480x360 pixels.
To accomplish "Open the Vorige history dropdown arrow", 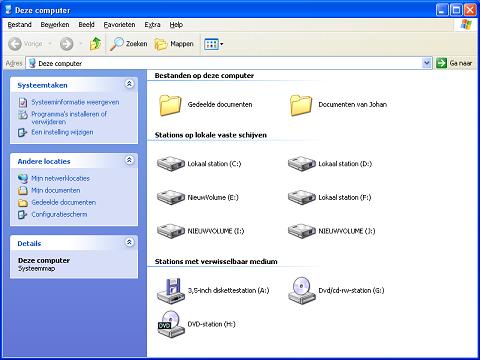I will [50, 44].
